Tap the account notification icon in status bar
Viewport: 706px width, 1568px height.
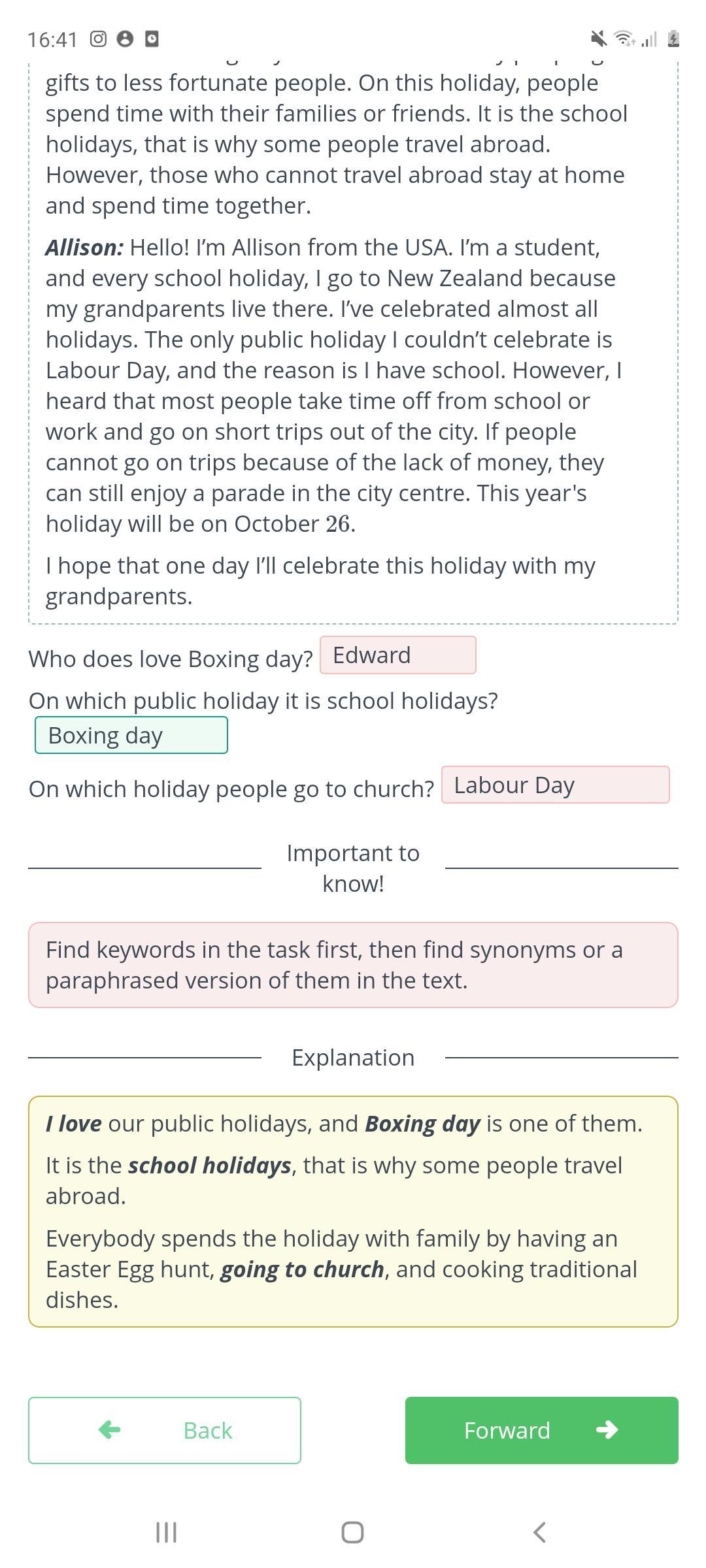tap(125, 39)
